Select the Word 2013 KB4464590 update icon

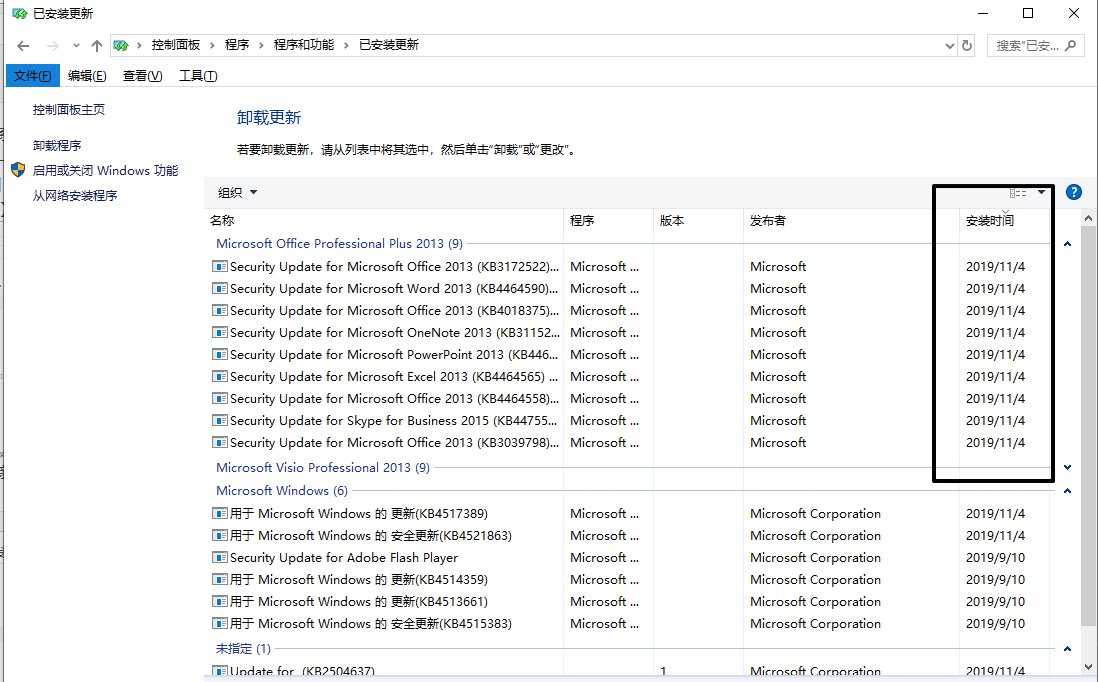point(220,288)
